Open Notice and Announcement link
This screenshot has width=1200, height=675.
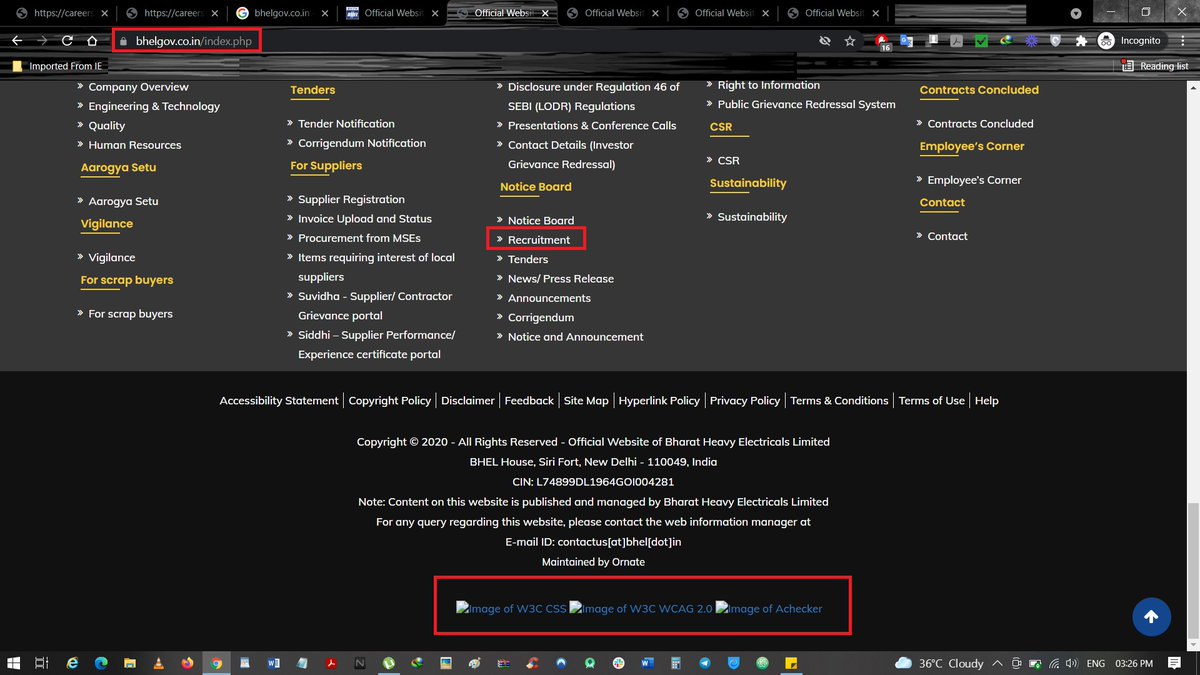point(576,337)
